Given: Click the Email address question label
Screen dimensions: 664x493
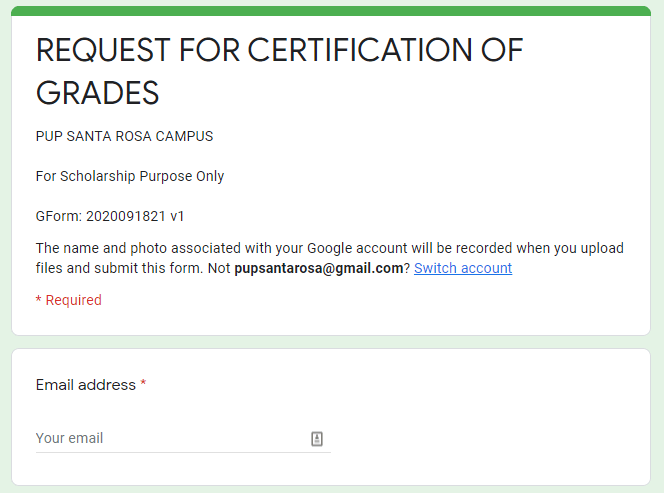Looking at the screenshot, I should coord(85,385).
